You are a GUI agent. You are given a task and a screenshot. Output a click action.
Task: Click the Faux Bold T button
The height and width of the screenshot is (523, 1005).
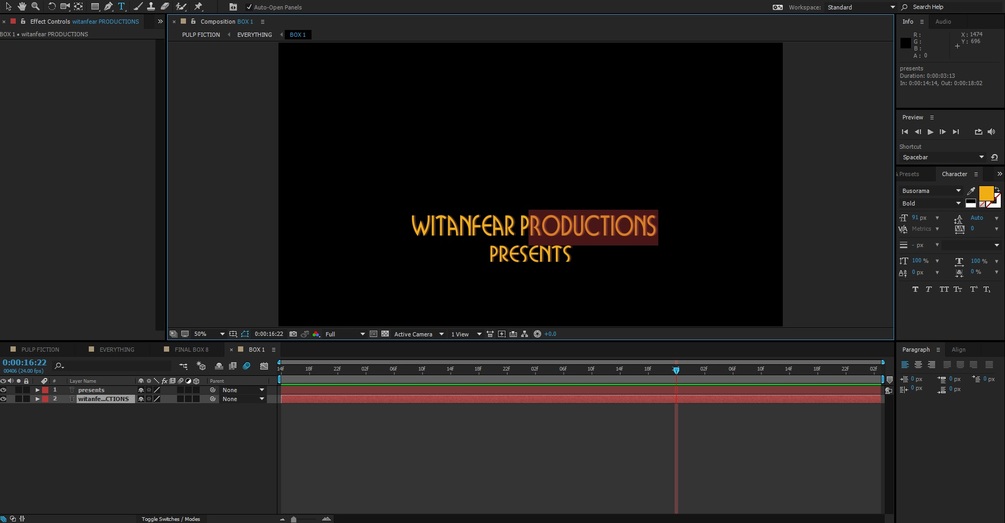[915, 289]
